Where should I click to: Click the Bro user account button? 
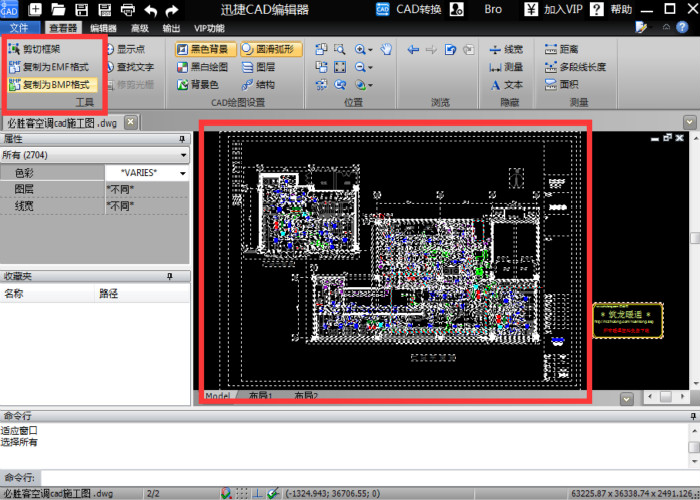point(493,9)
